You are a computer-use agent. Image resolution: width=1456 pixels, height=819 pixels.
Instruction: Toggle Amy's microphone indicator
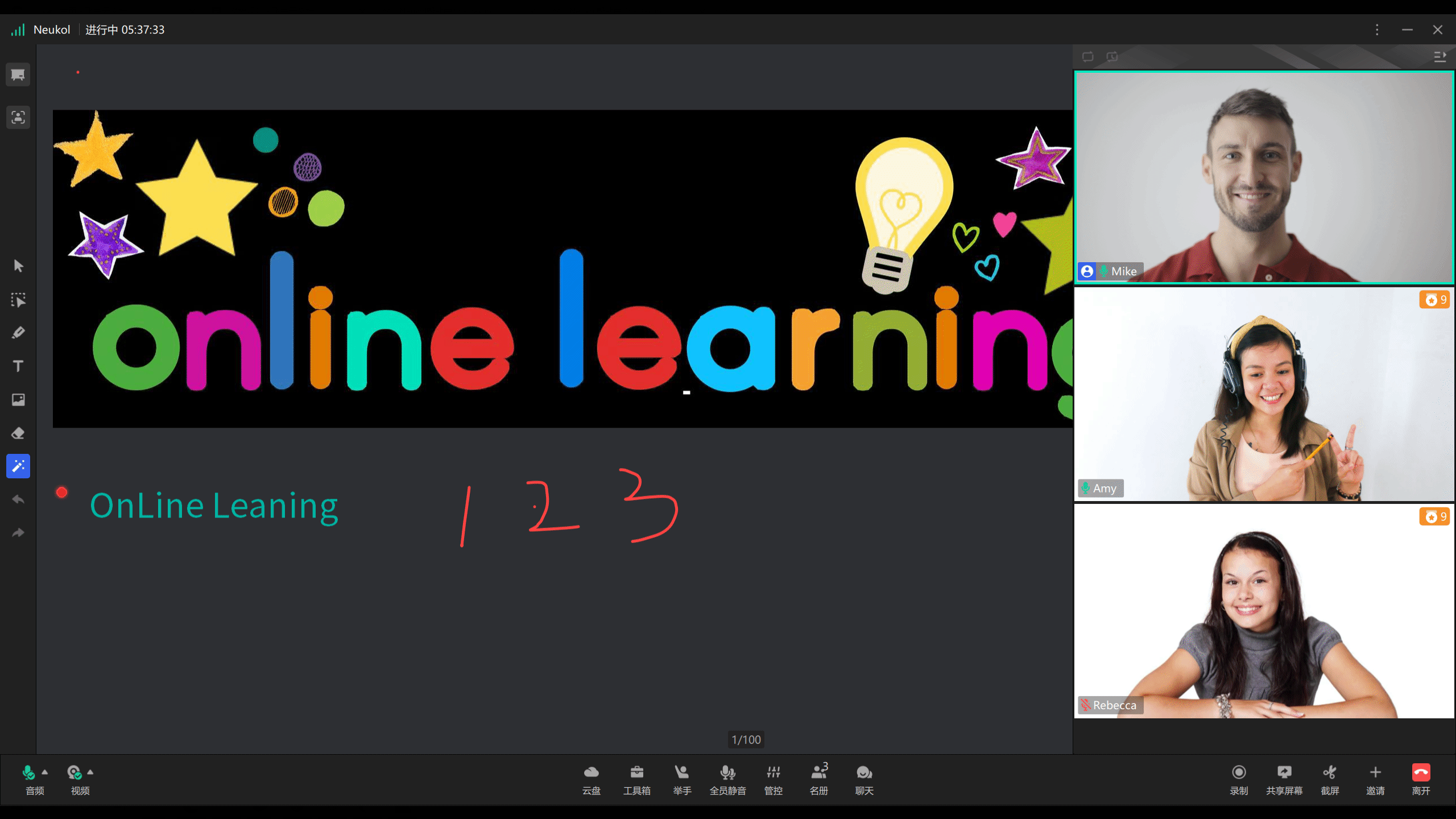click(x=1086, y=488)
